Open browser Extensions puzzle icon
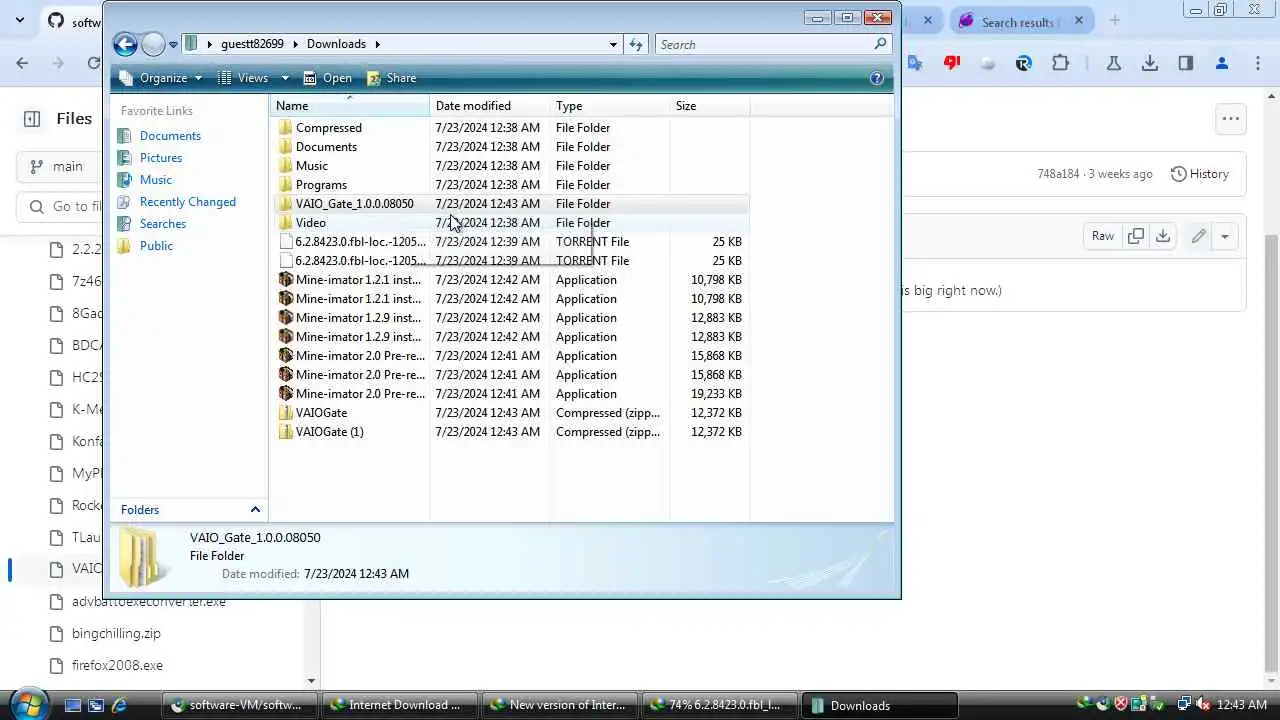1280x720 pixels. click(1061, 63)
